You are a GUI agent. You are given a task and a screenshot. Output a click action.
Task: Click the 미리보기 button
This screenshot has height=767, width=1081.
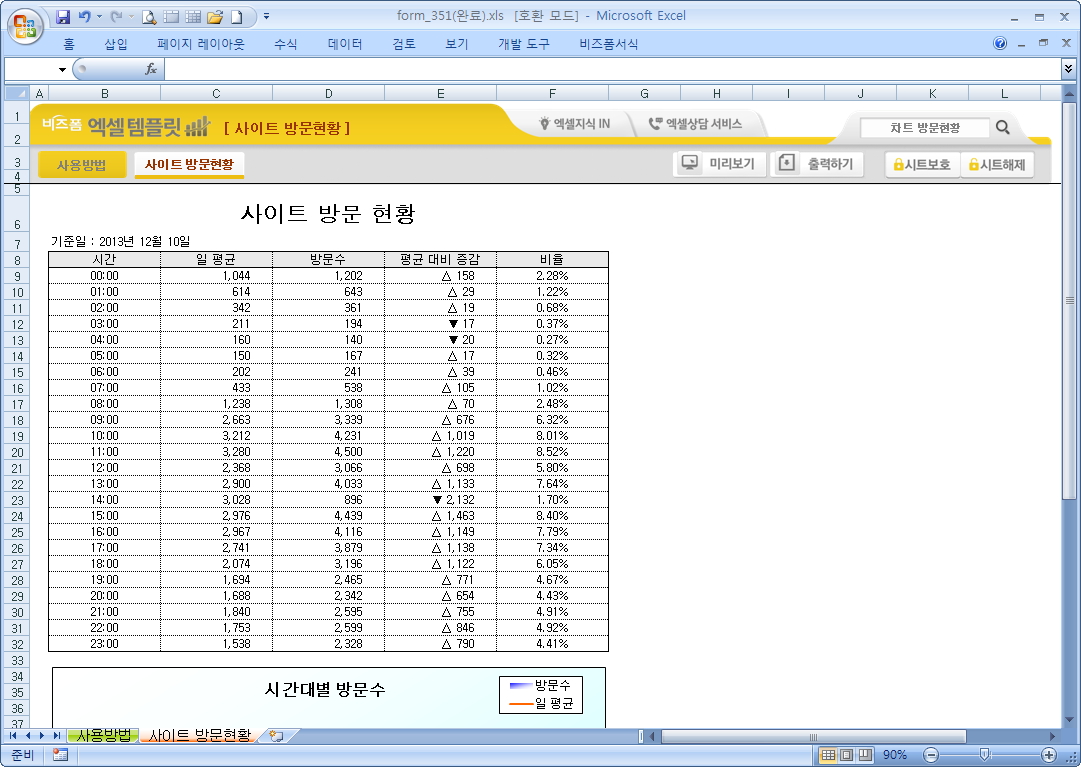[x=720, y=164]
